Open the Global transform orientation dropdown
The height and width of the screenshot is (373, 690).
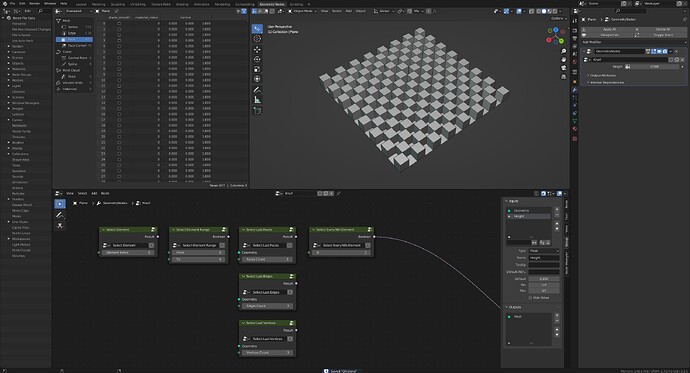(x=384, y=11)
